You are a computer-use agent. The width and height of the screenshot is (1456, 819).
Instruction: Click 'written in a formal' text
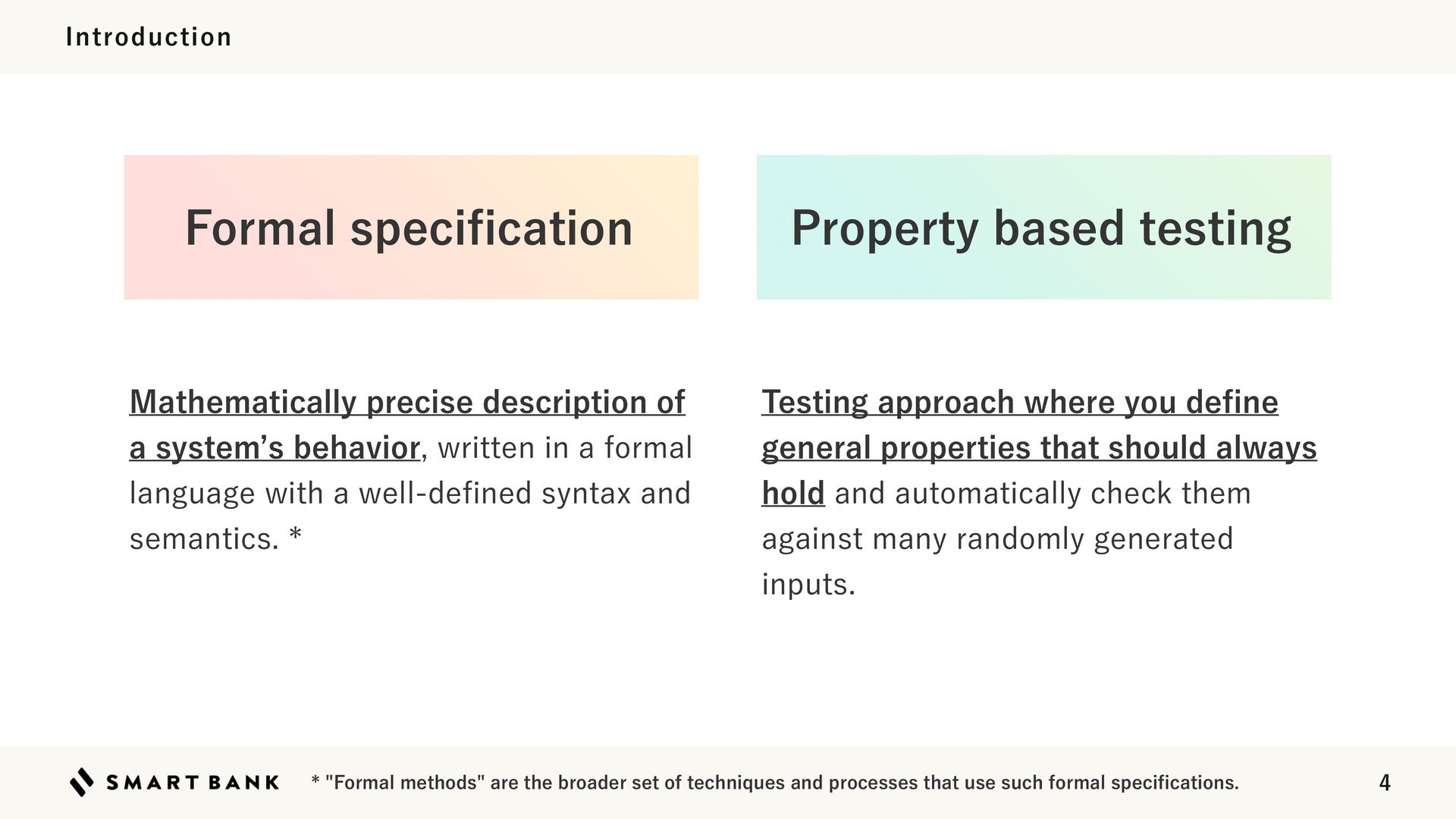click(x=564, y=448)
